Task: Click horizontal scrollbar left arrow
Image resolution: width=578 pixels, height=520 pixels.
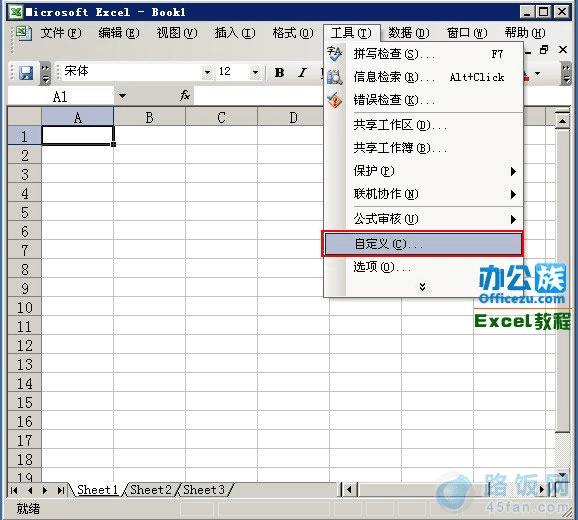Action: (x=348, y=490)
